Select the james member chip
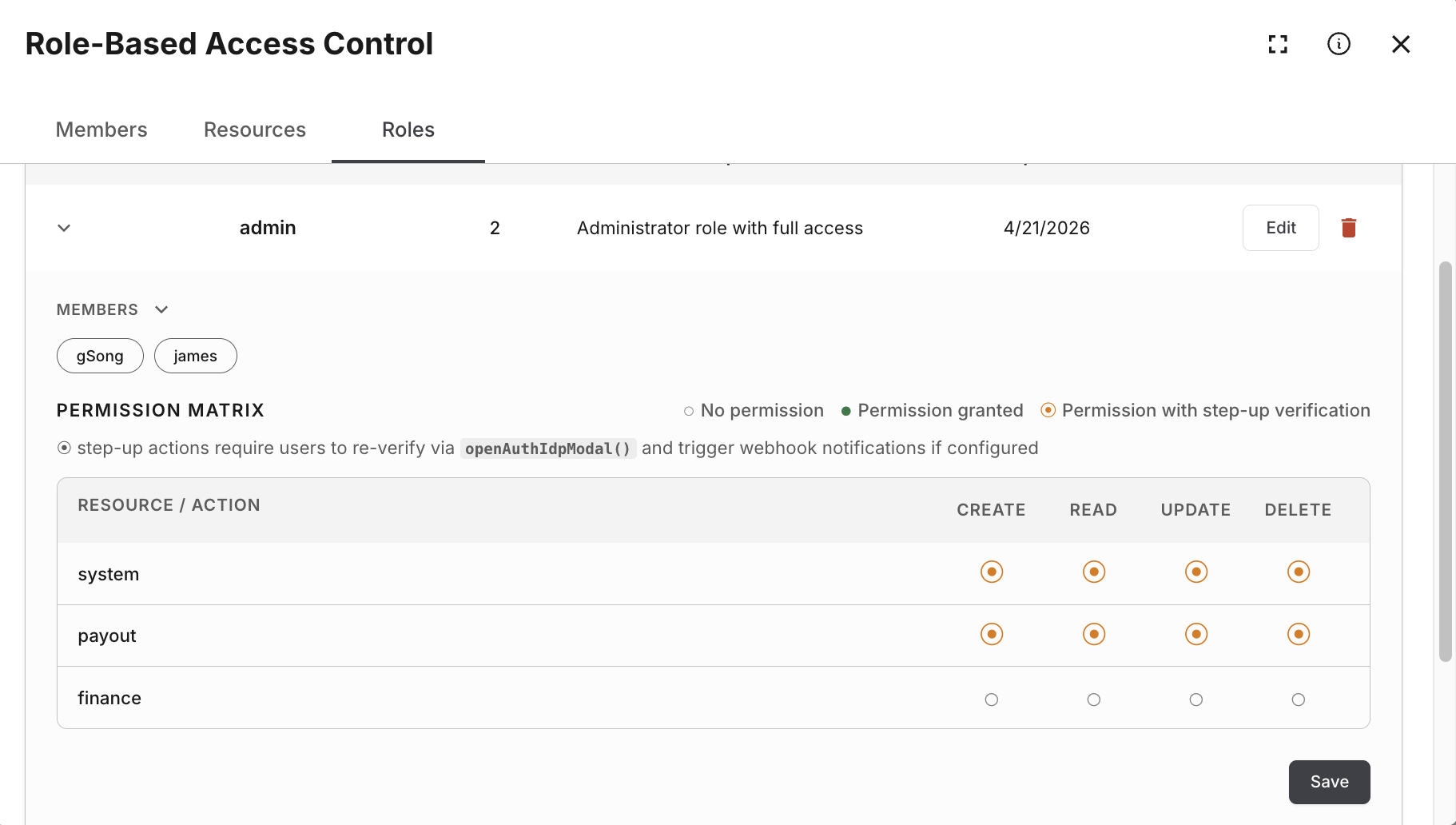This screenshot has width=1456, height=825. pos(196,356)
